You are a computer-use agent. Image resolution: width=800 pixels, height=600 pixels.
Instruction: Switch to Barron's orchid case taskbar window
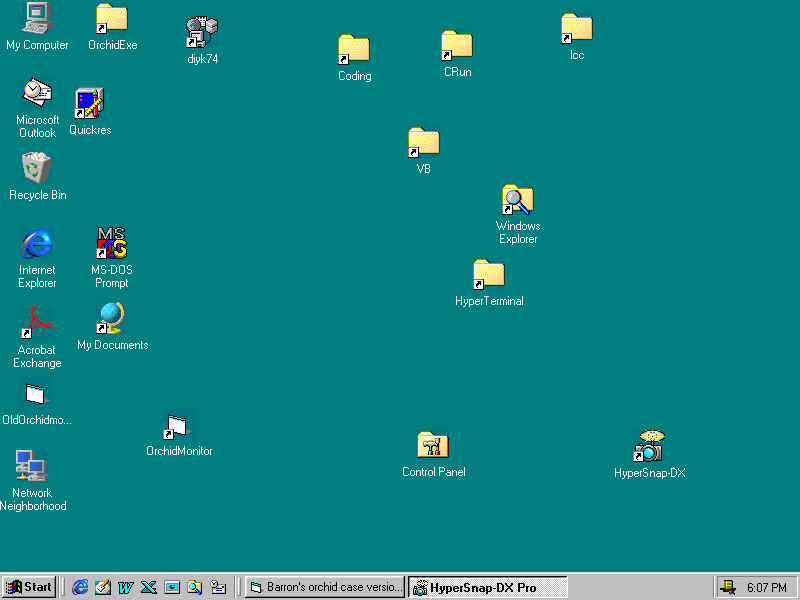[325, 587]
